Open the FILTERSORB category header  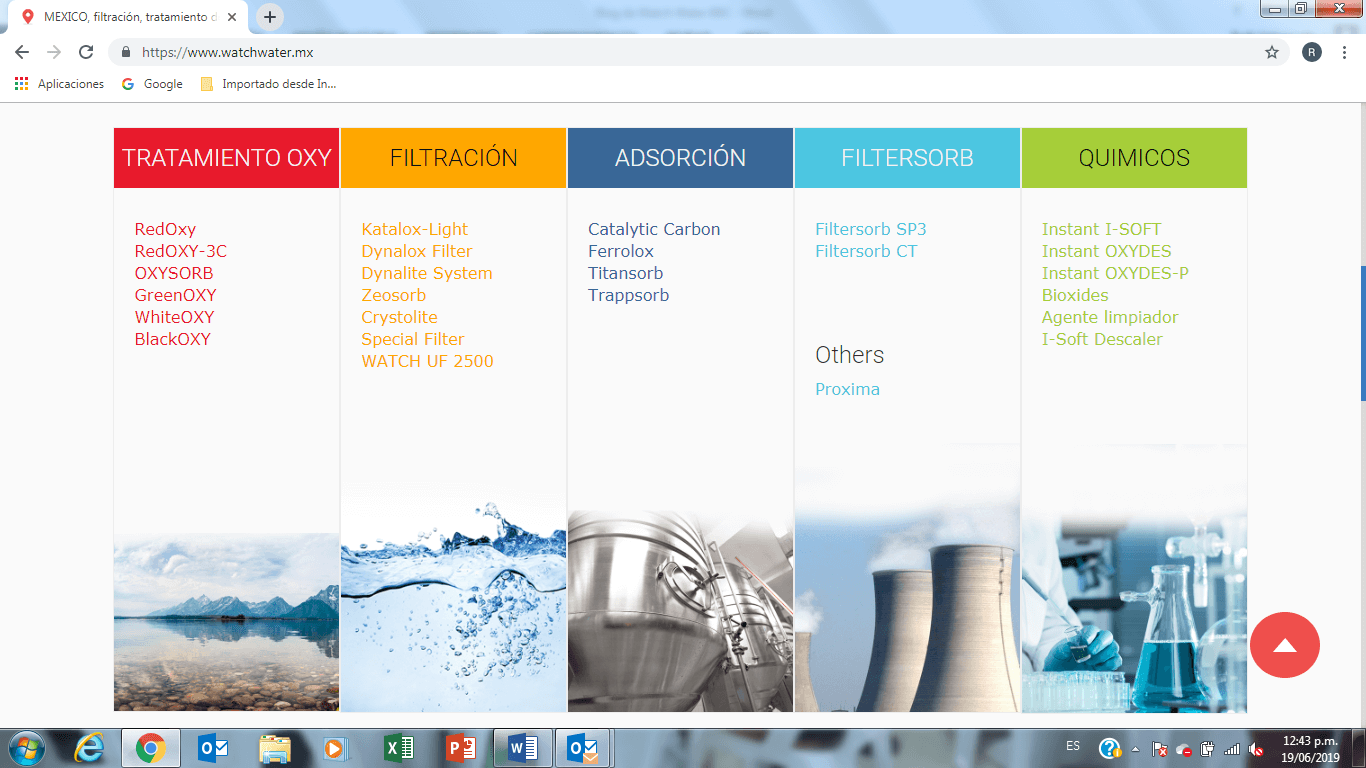(x=908, y=158)
